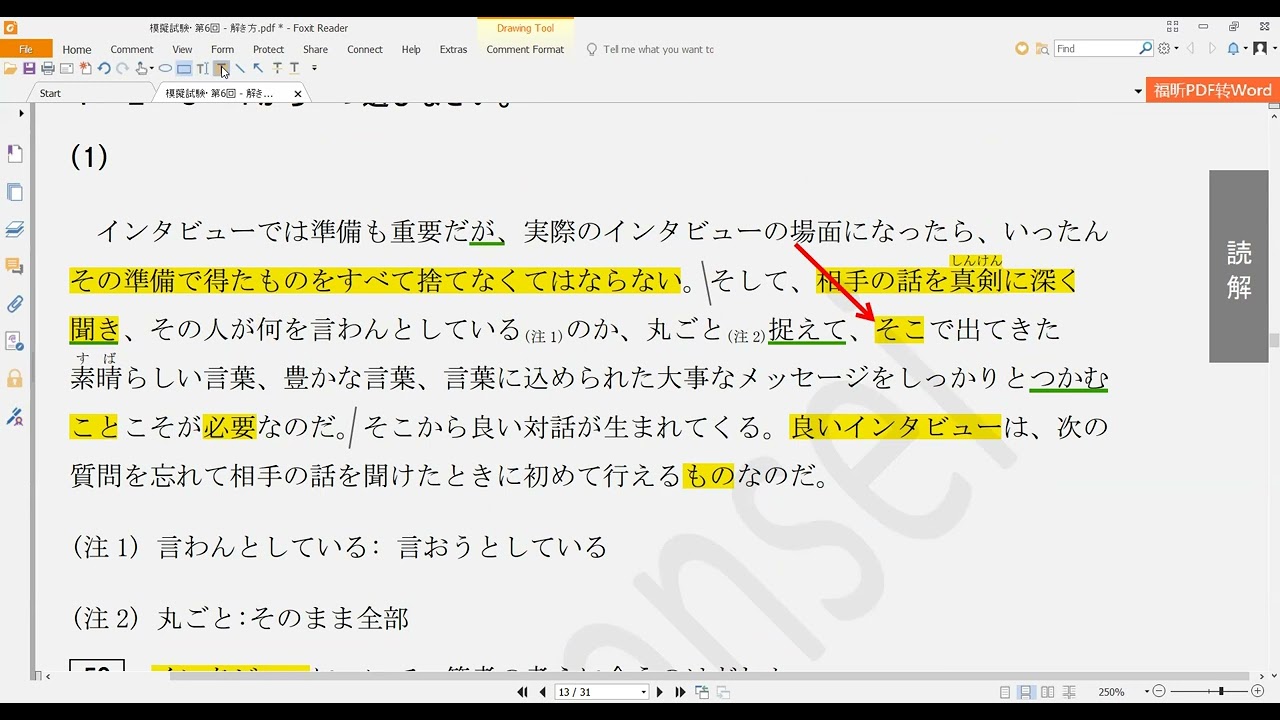Viewport: 1280px width, 720px height.
Task: Select the Typewriter text tool
Action: pos(203,69)
